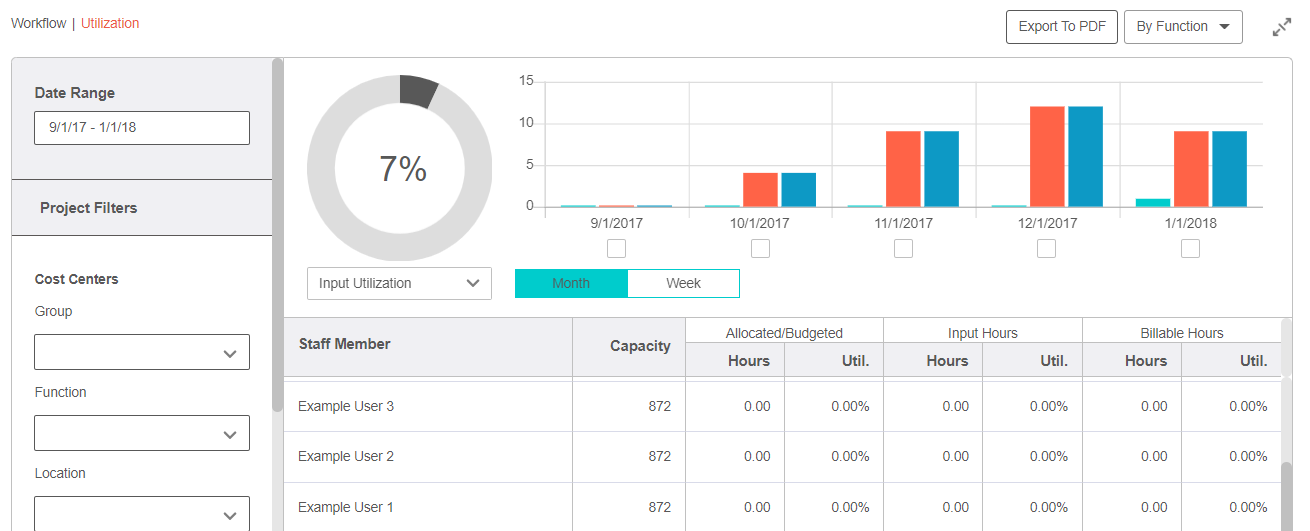Expand the Input Utilization dropdown

399,283
